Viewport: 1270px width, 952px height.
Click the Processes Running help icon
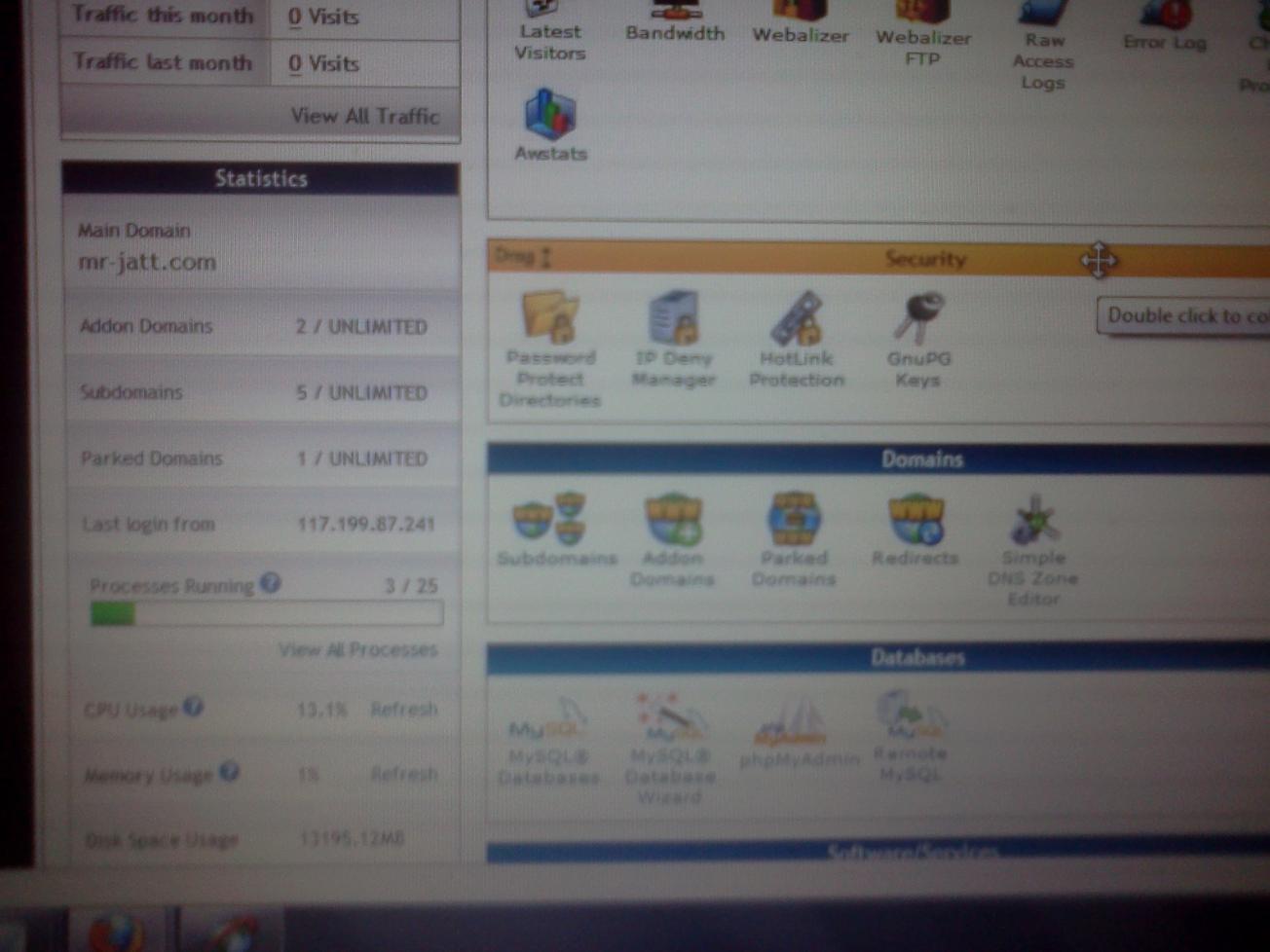coord(271,583)
